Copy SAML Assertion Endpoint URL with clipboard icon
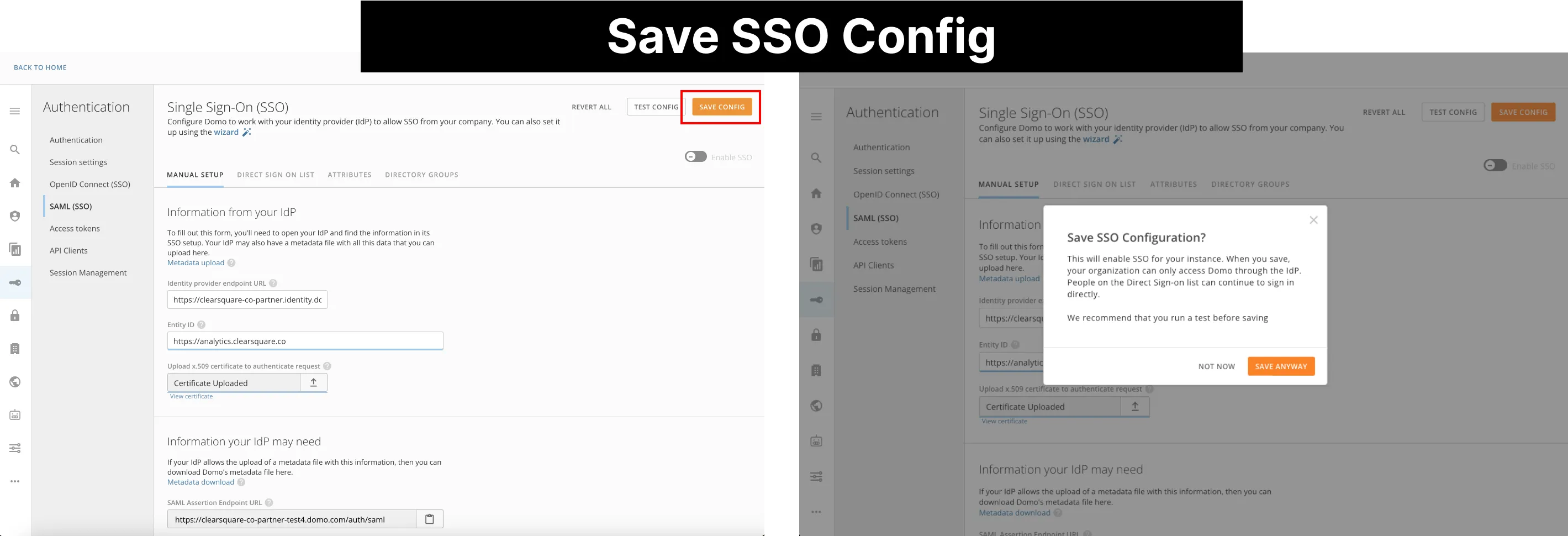 [x=429, y=519]
